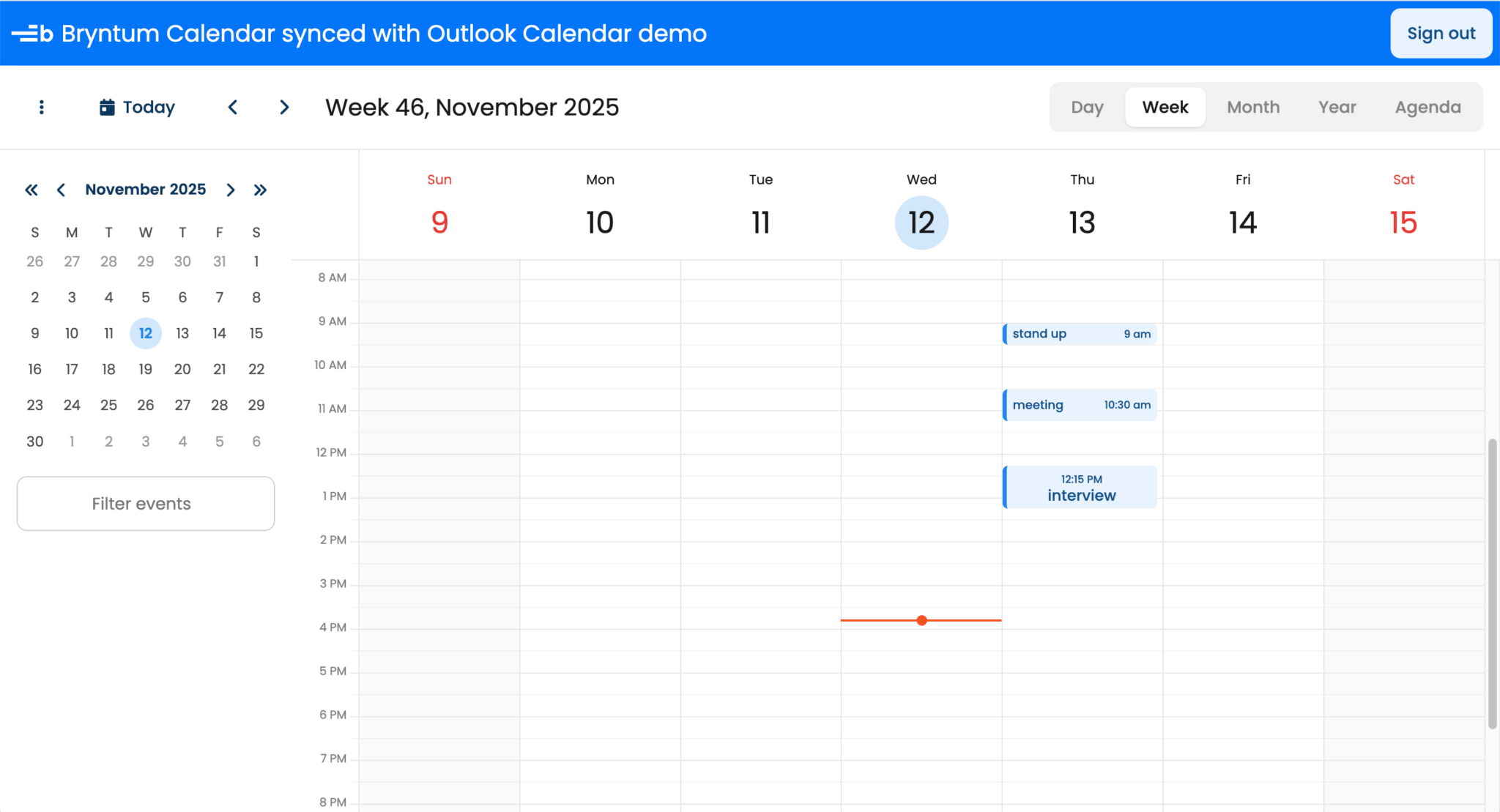Select the Year view tab
Screen dimensions: 1500x812
coord(1337,108)
